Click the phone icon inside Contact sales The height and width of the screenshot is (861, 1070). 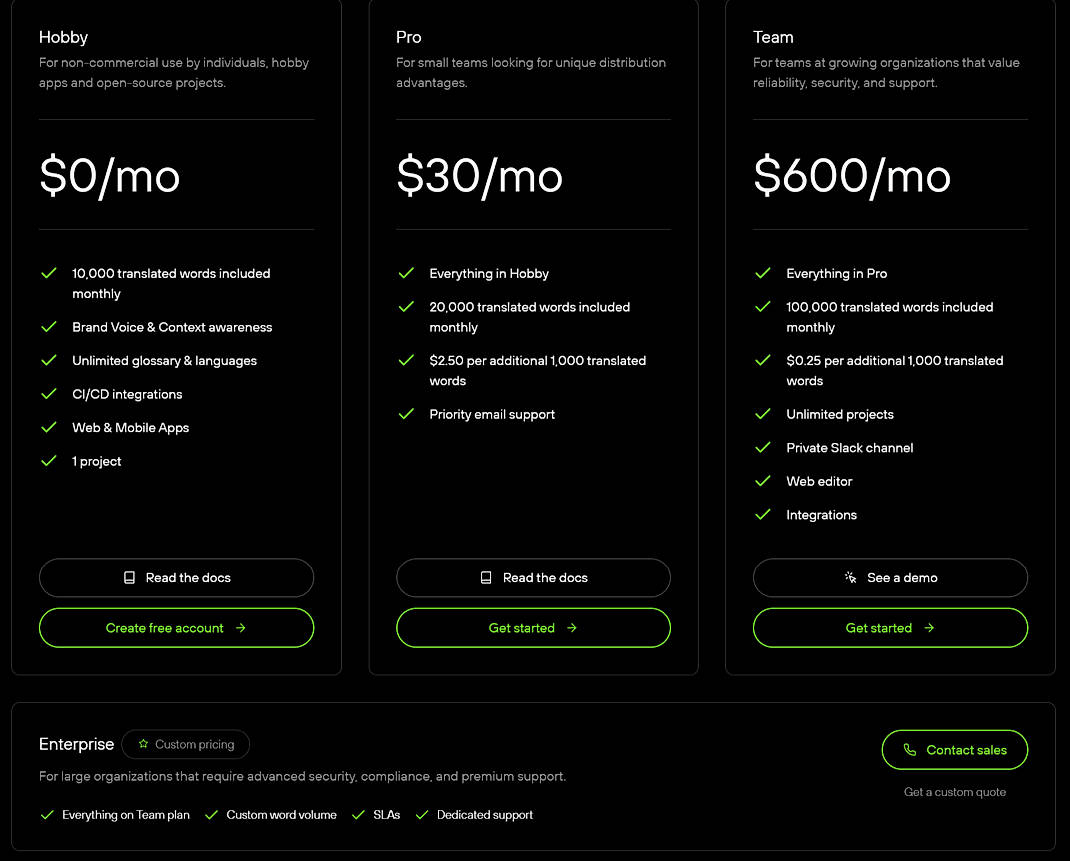[910, 750]
